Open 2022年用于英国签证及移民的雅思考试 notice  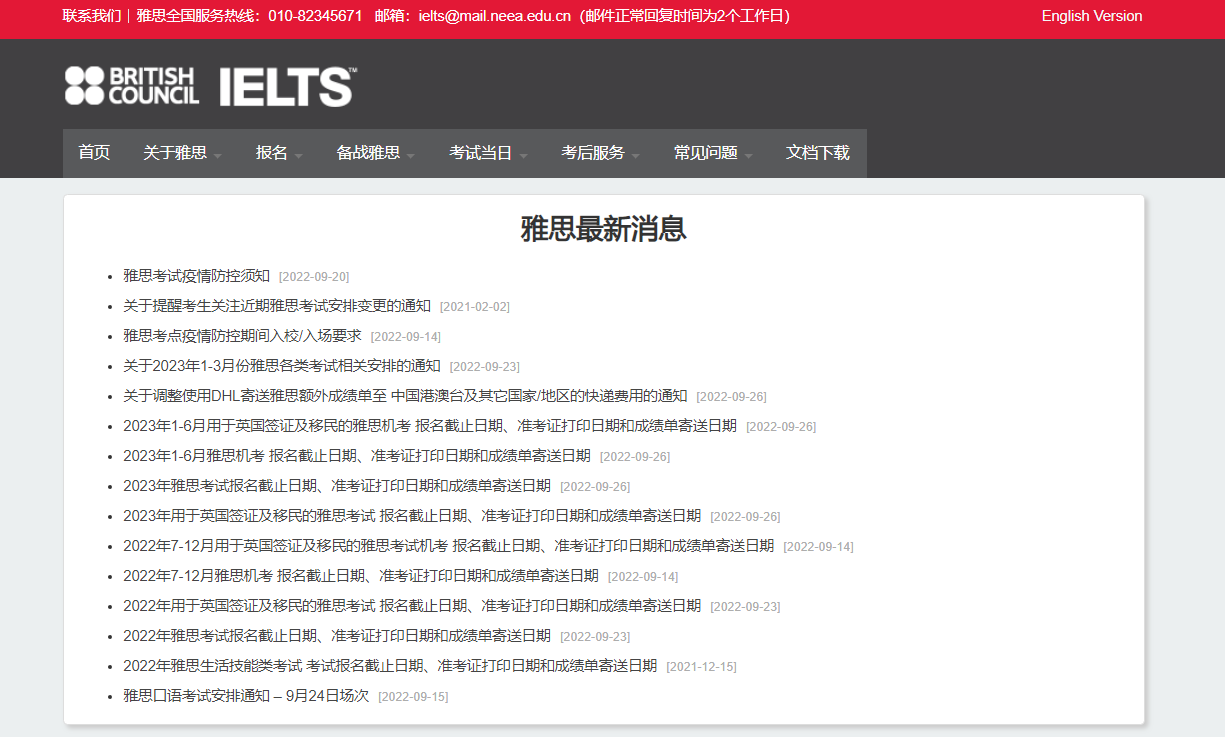[412, 606]
